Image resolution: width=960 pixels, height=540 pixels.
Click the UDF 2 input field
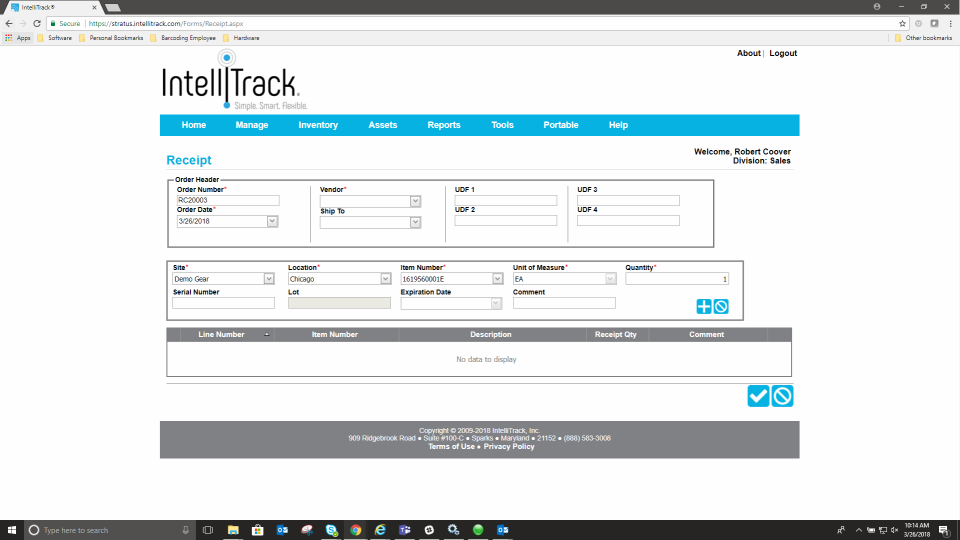(x=506, y=220)
